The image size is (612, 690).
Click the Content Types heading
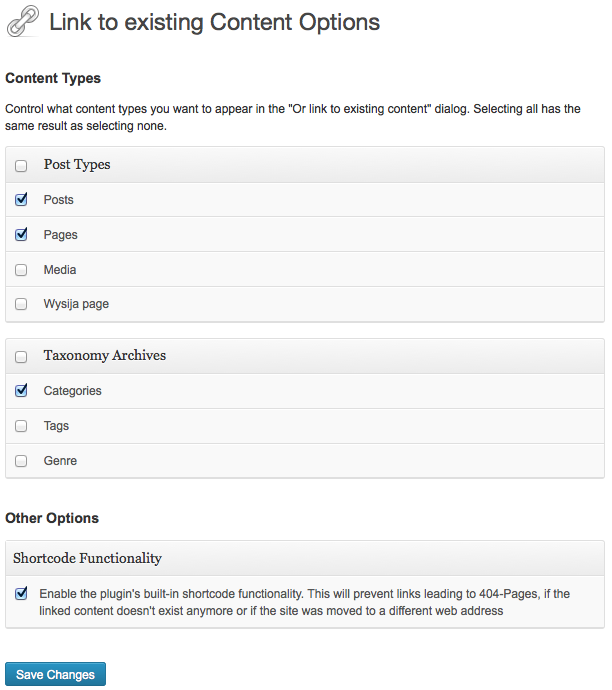coord(53,78)
